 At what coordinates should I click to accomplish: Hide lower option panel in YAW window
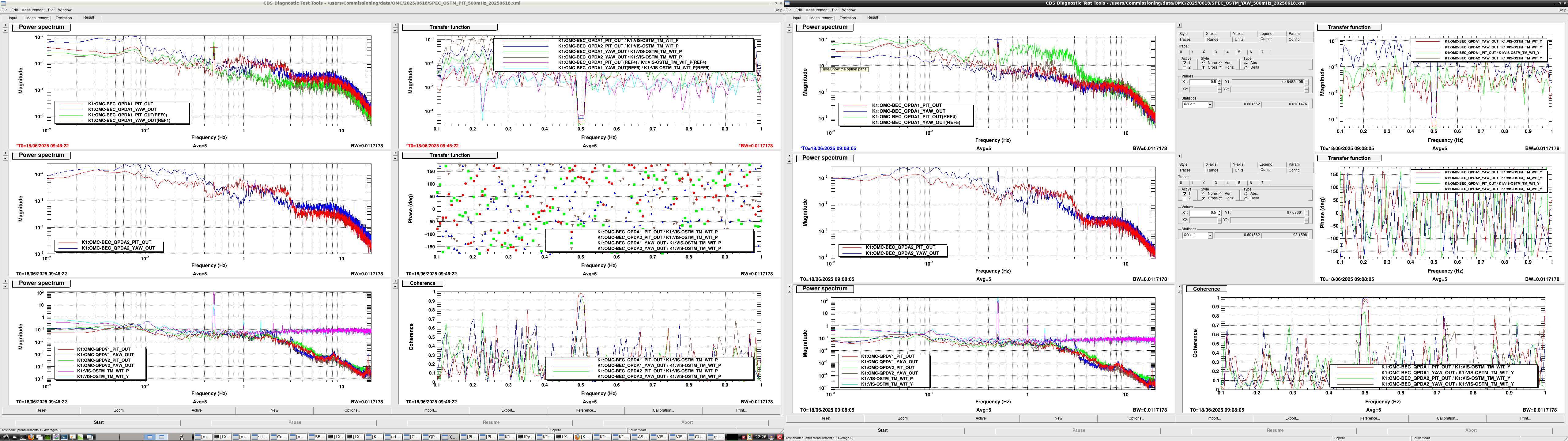click(x=1179, y=156)
